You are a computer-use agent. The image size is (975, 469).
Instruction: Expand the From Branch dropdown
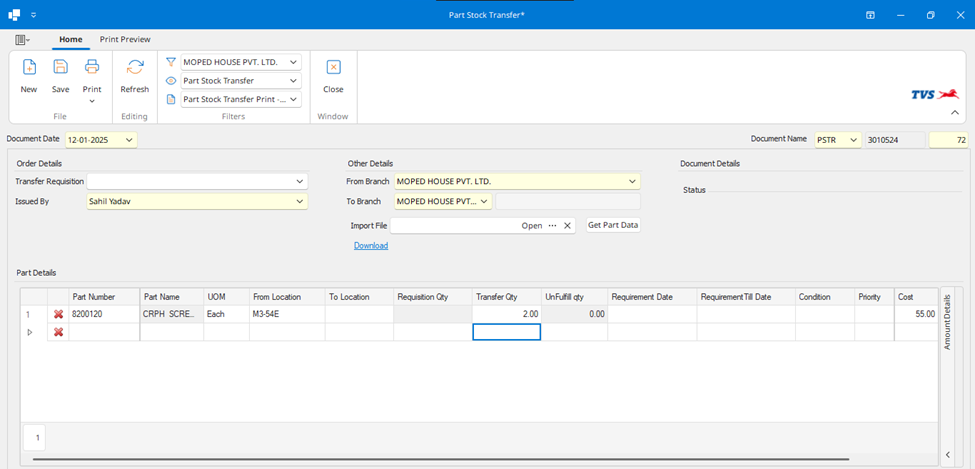tap(631, 182)
